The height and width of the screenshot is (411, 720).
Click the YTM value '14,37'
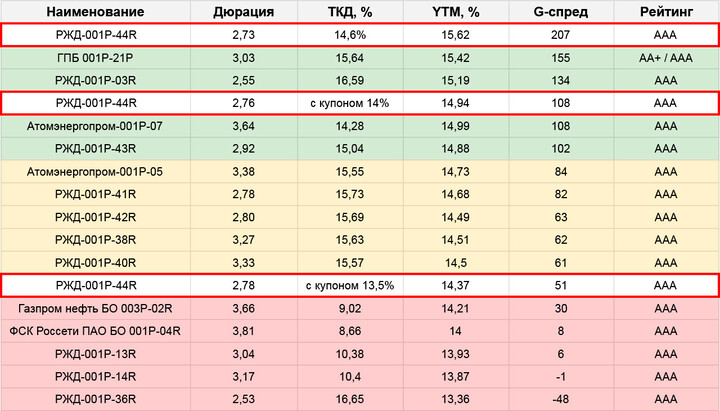[456, 286]
